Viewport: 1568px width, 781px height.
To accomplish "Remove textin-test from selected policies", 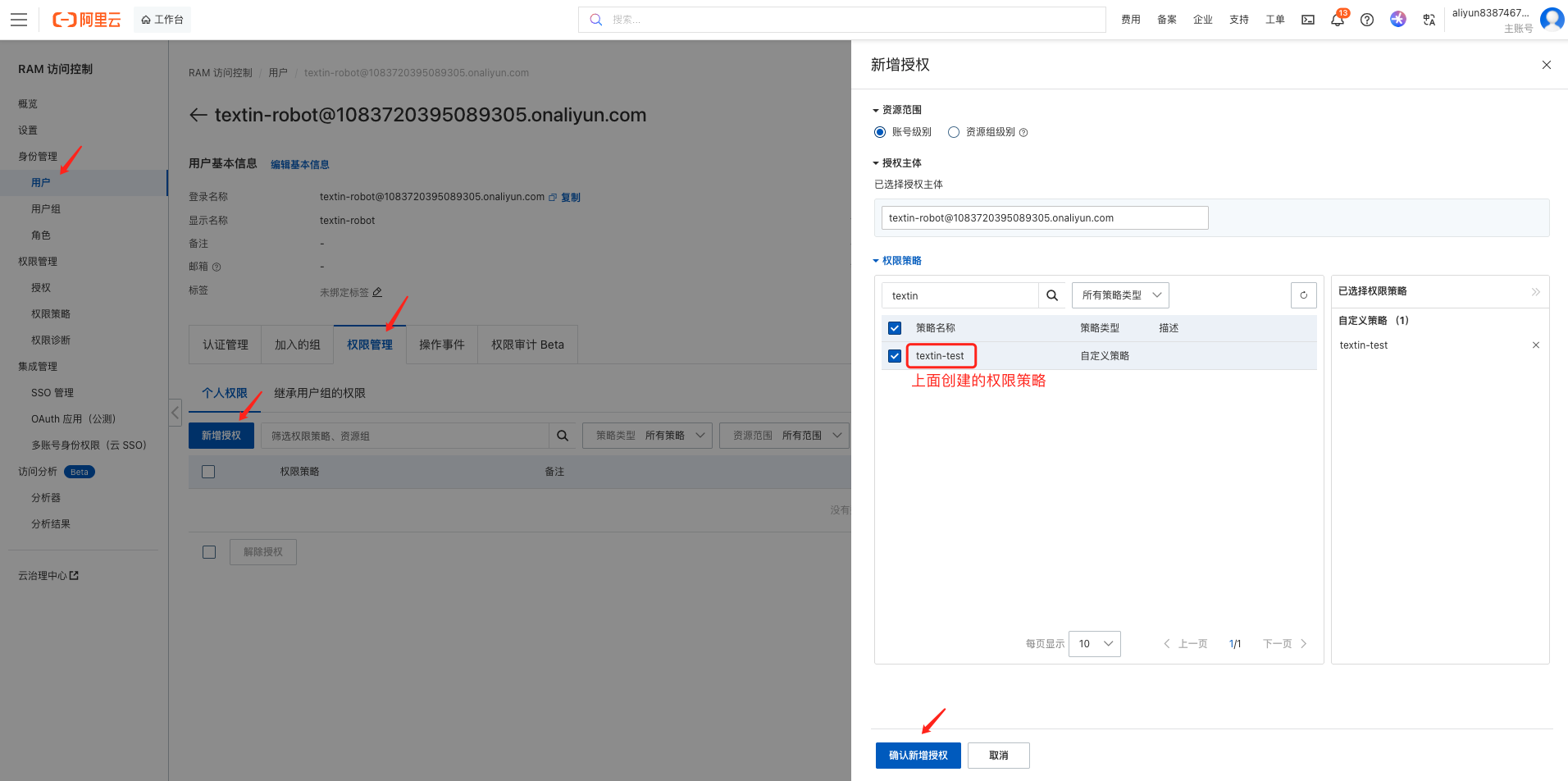I will (1535, 345).
